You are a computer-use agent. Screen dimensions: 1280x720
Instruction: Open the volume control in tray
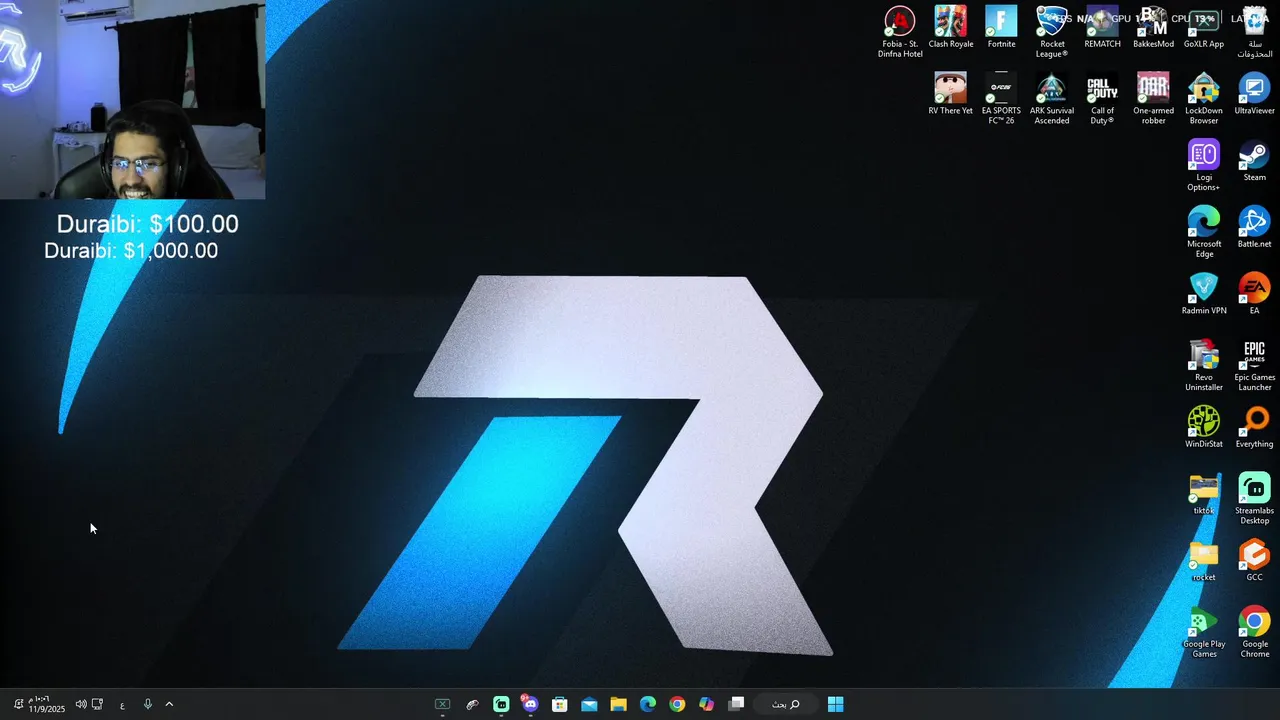click(x=81, y=704)
